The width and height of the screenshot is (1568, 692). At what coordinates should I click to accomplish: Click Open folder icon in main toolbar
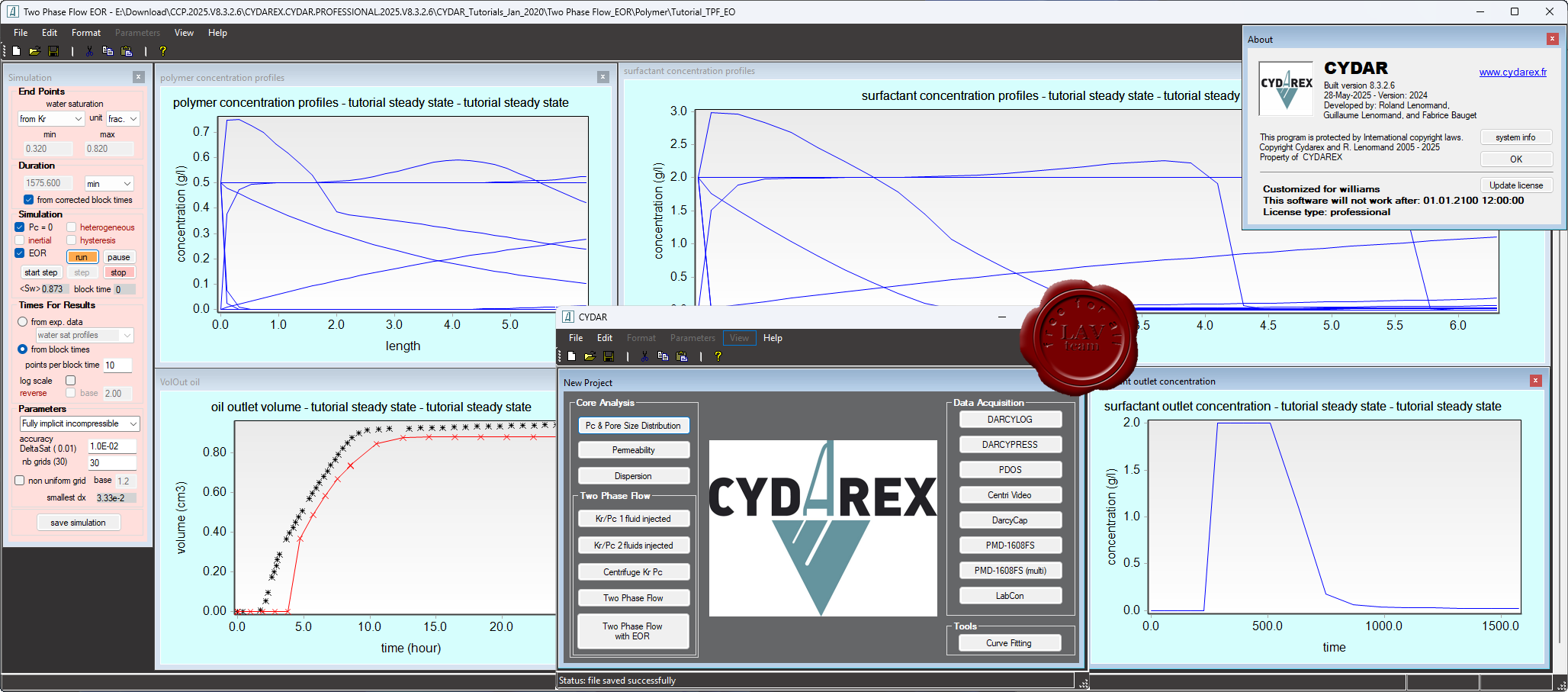coord(34,51)
